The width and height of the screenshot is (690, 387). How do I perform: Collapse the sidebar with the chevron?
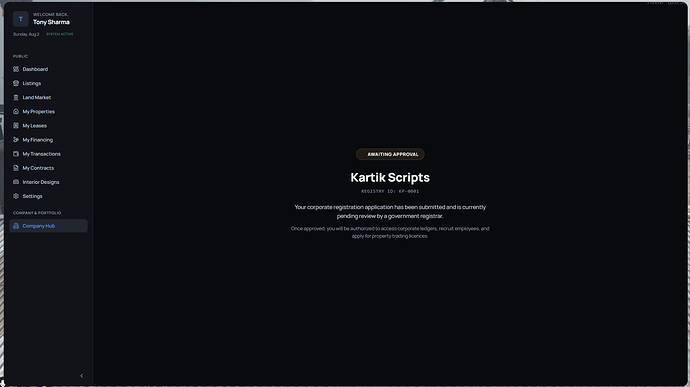tap(81, 376)
